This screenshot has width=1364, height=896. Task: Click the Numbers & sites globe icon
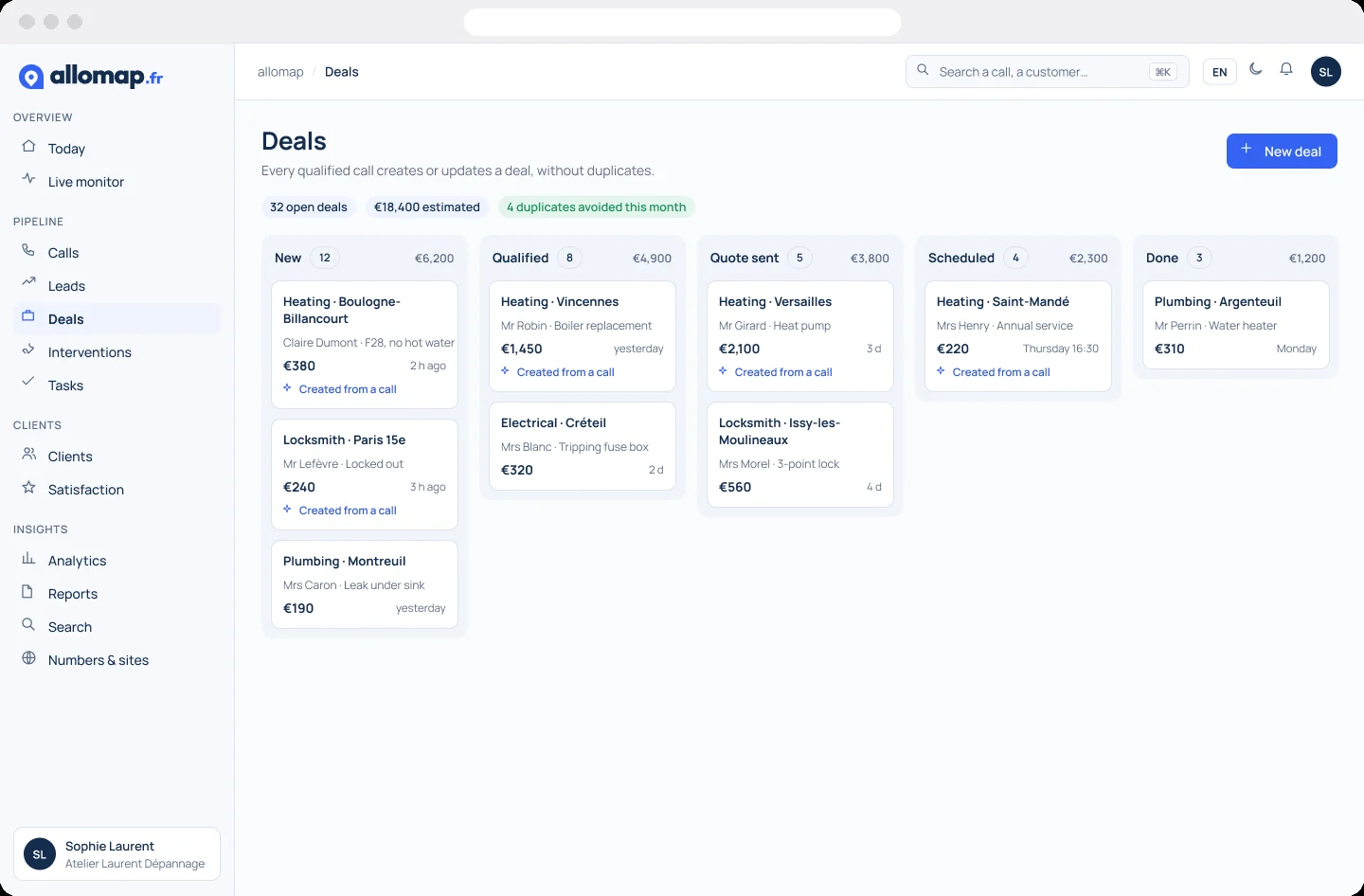coord(28,658)
